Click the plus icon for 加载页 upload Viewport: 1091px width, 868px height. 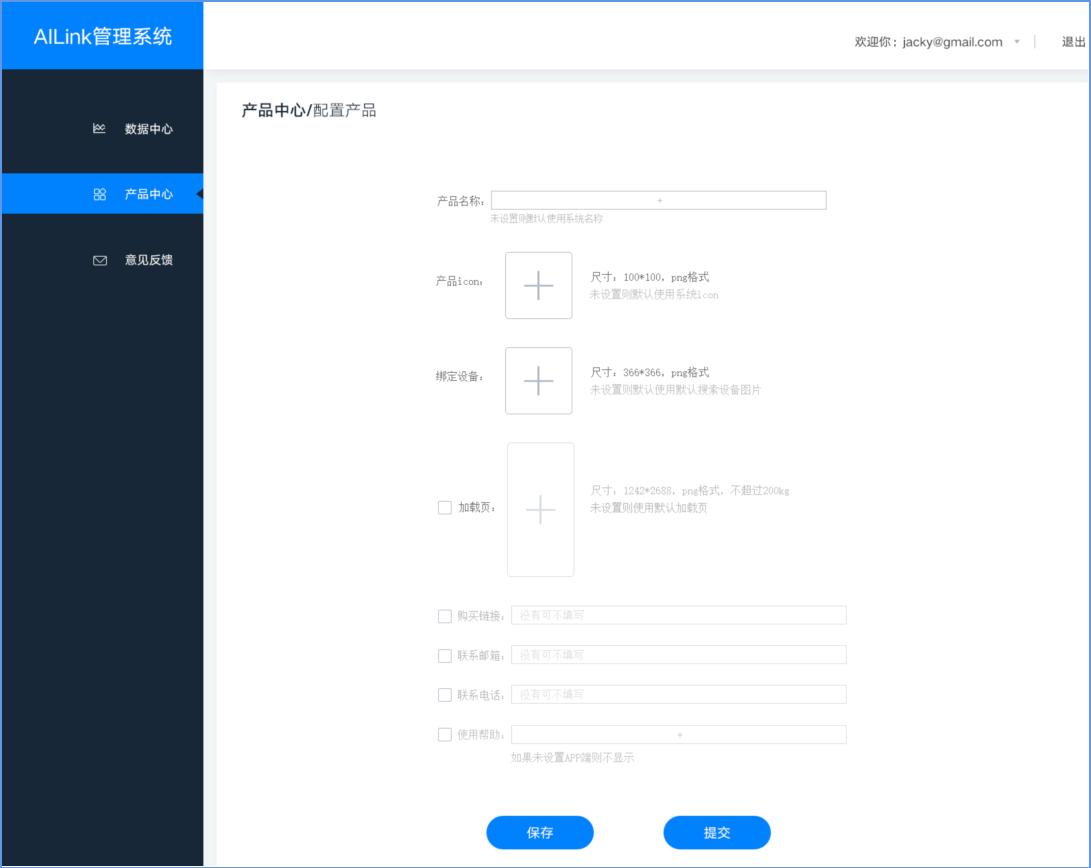click(x=541, y=510)
